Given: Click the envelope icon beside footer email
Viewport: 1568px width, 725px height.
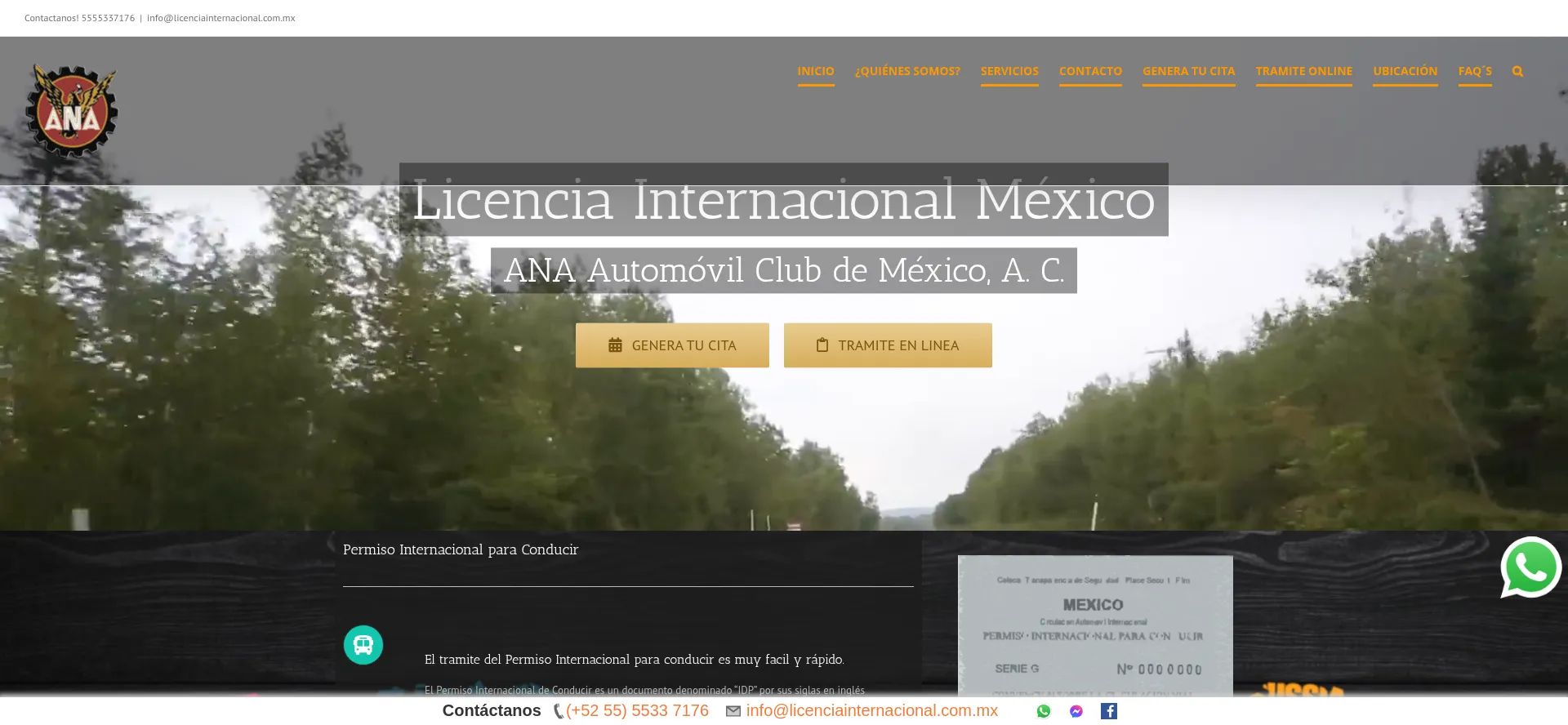Looking at the screenshot, I should [x=733, y=711].
